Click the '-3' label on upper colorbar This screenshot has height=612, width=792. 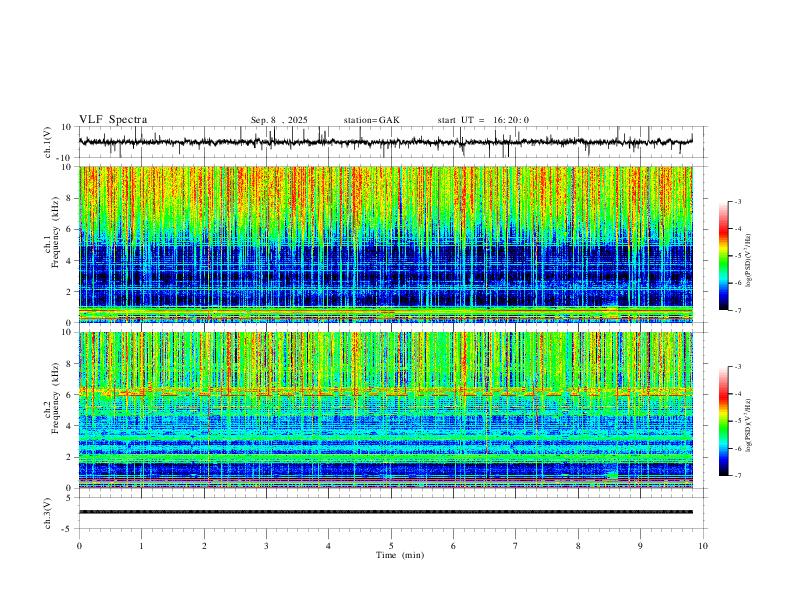tap(737, 201)
